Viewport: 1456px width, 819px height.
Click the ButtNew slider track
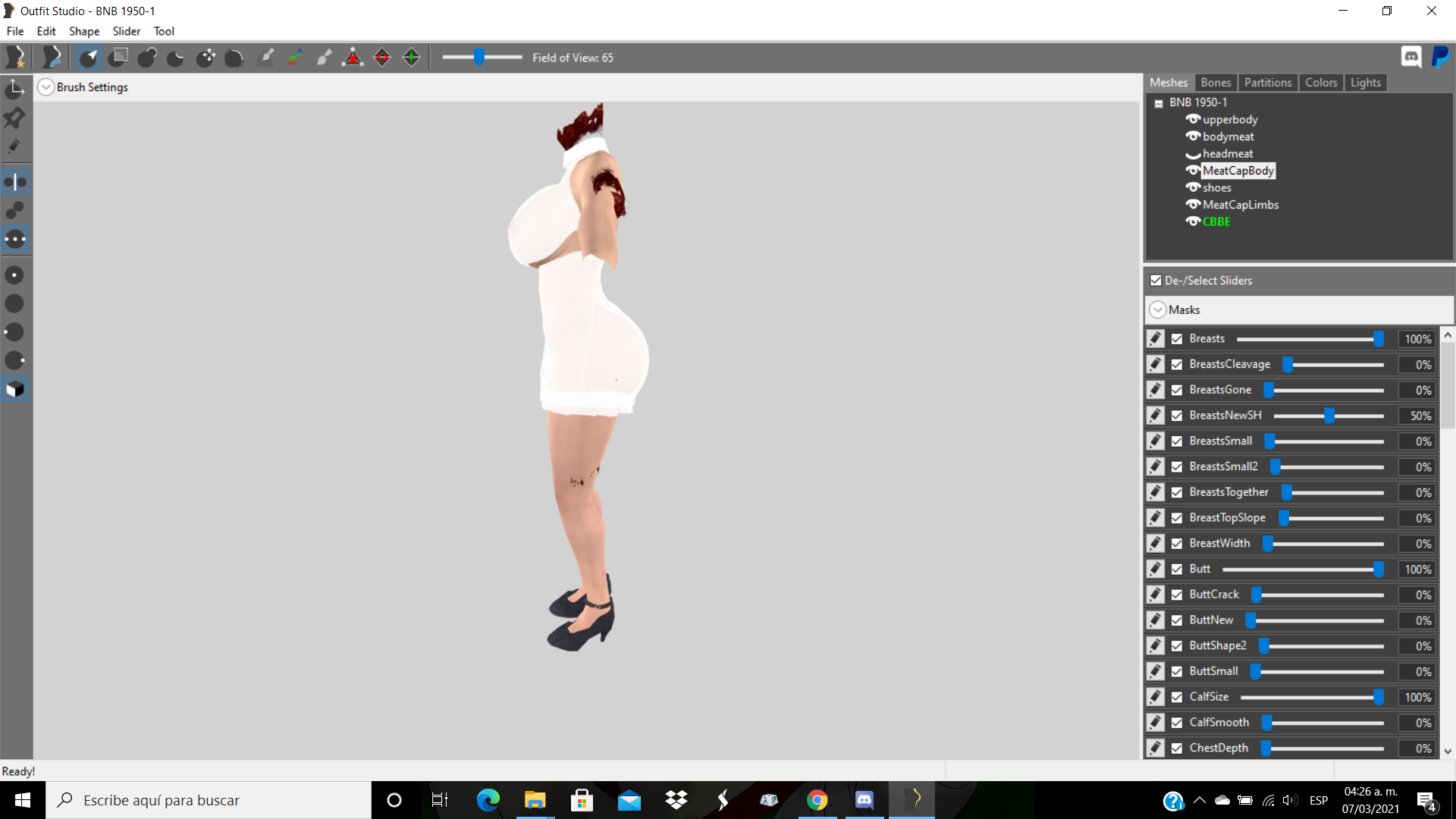point(1315,620)
